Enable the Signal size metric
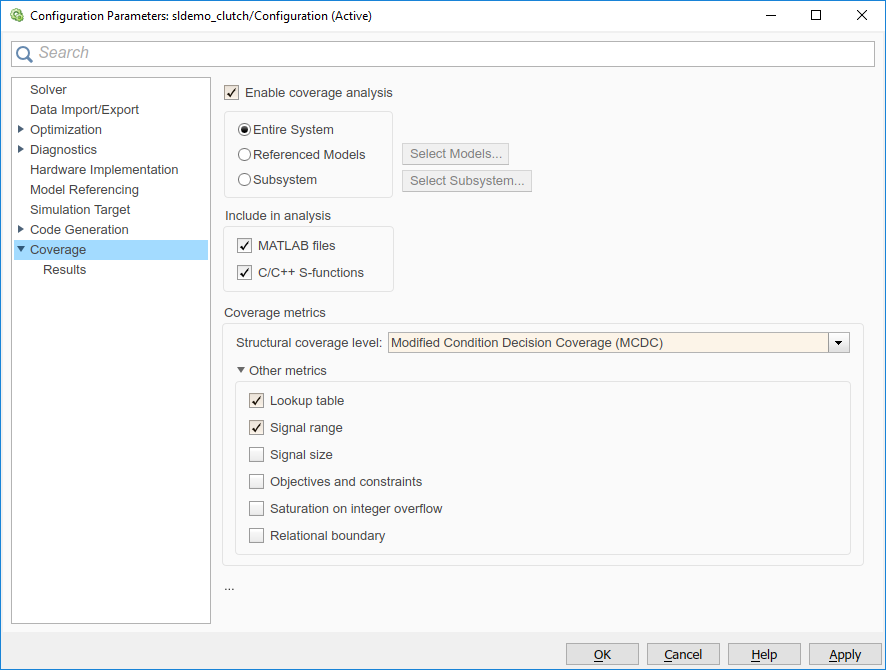The width and height of the screenshot is (886, 670). point(257,455)
